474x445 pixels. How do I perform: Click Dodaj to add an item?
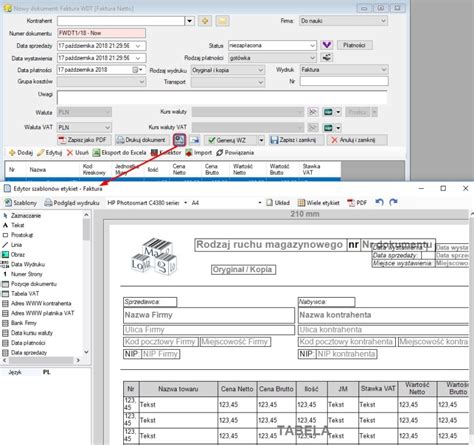coord(21,153)
